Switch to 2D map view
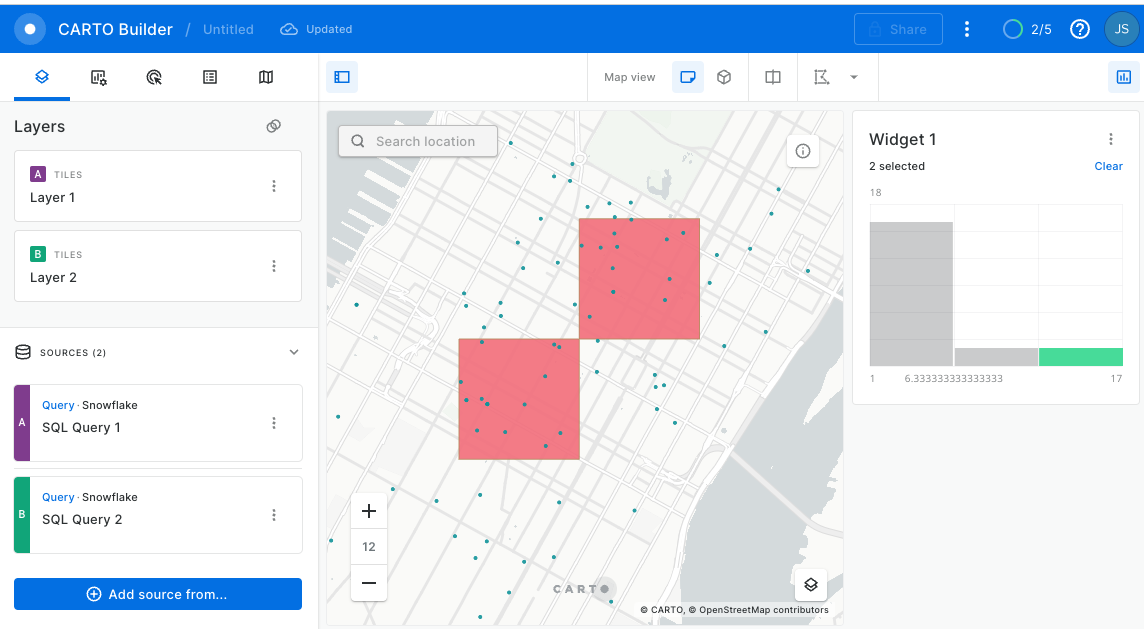This screenshot has height=629, width=1144. (688, 77)
